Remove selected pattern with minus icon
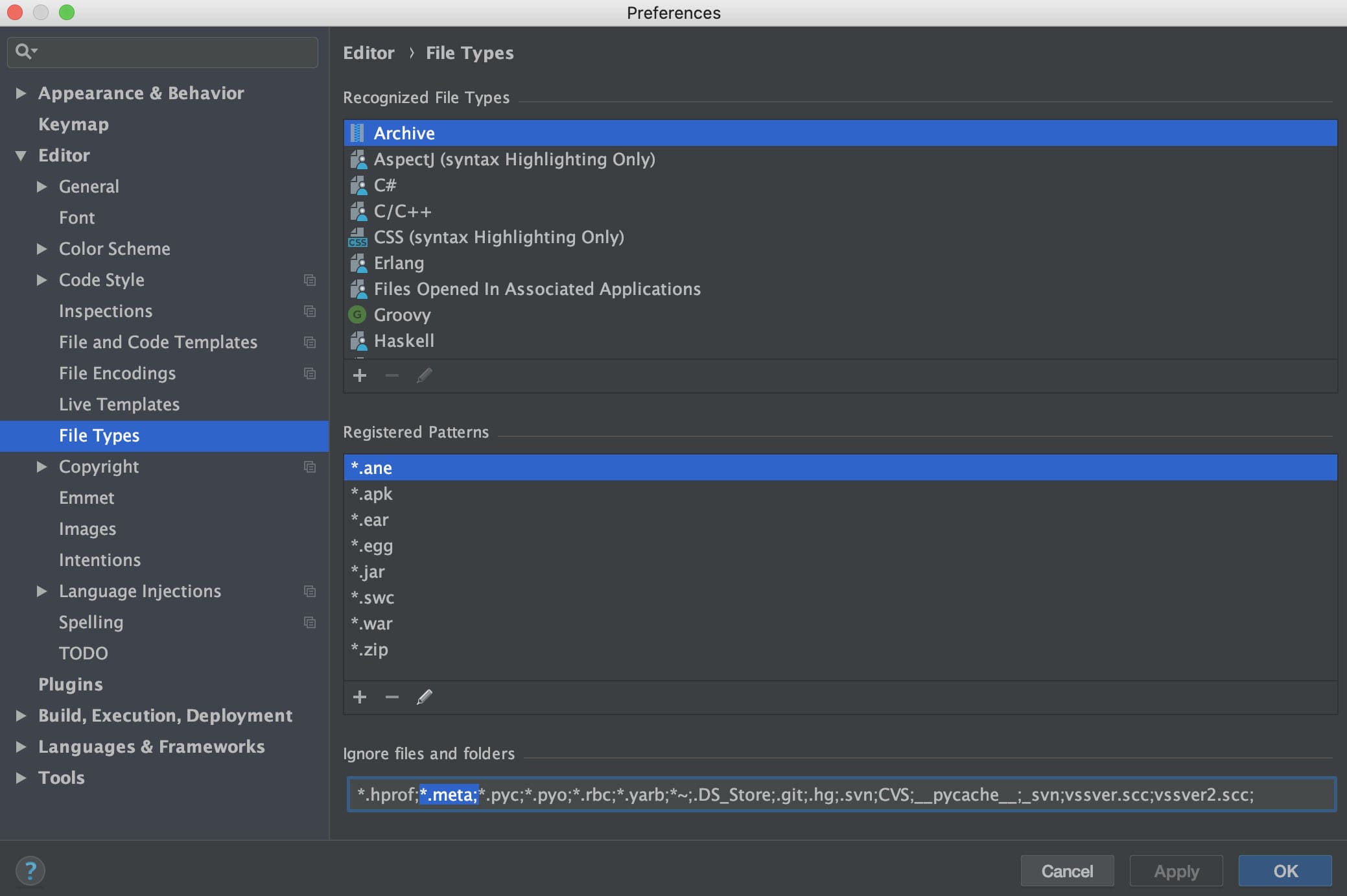Image resolution: width=1347 pixels, height=896 pixels. point(392,697)
